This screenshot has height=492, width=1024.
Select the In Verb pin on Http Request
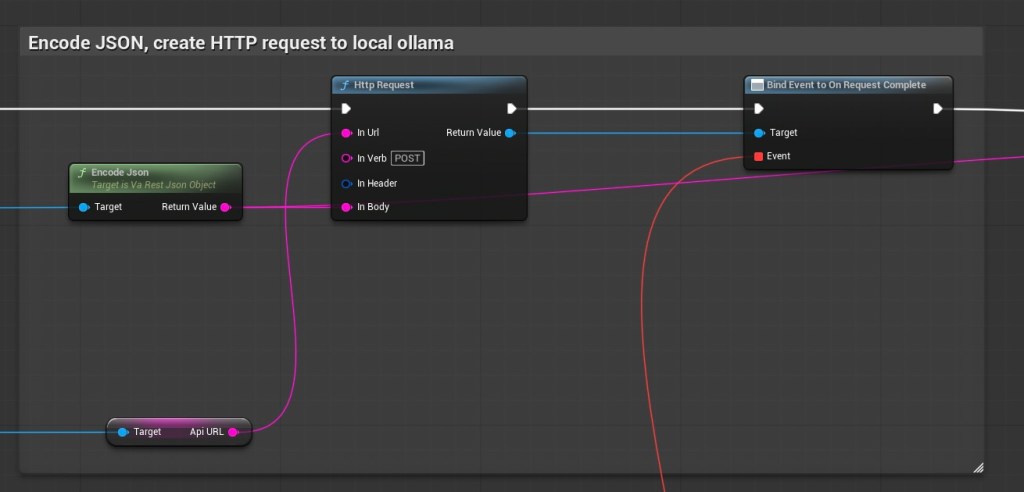pos(346,158)
